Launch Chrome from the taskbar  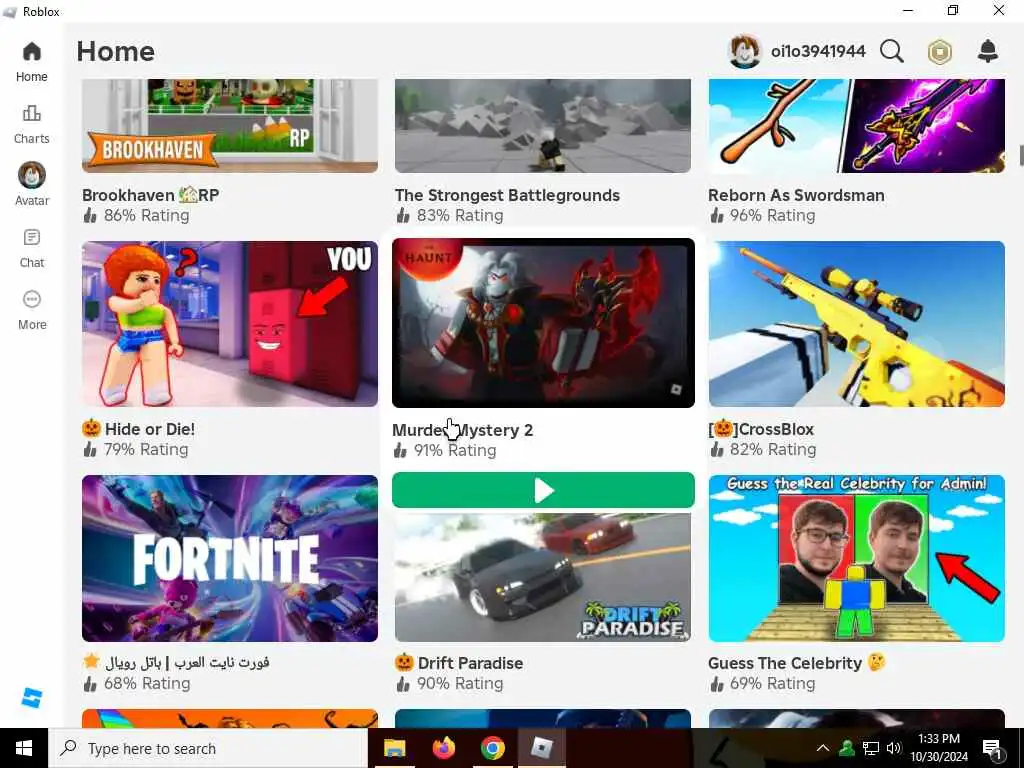pos(493,748)
